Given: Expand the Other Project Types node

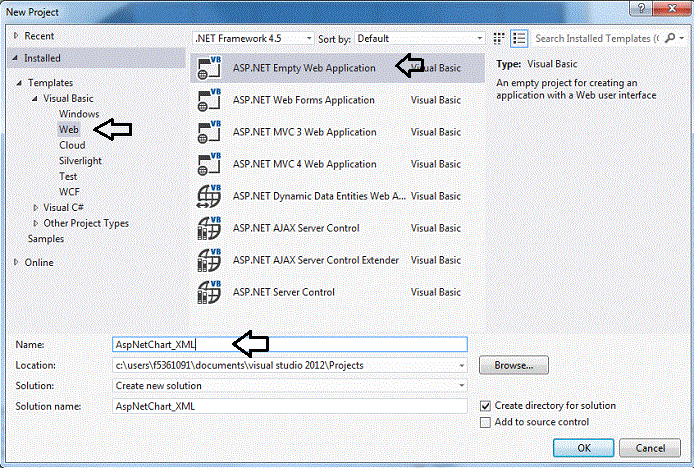Looking at the screenshot, I should 35,223.
